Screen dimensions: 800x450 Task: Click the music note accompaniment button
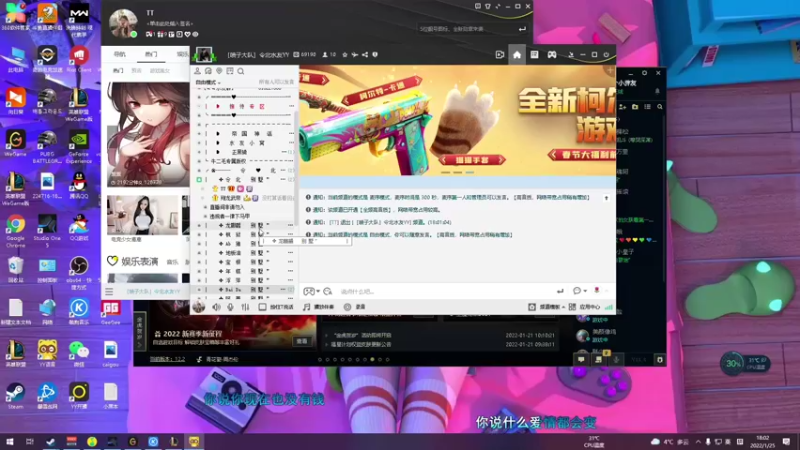[x=319, y=307]
